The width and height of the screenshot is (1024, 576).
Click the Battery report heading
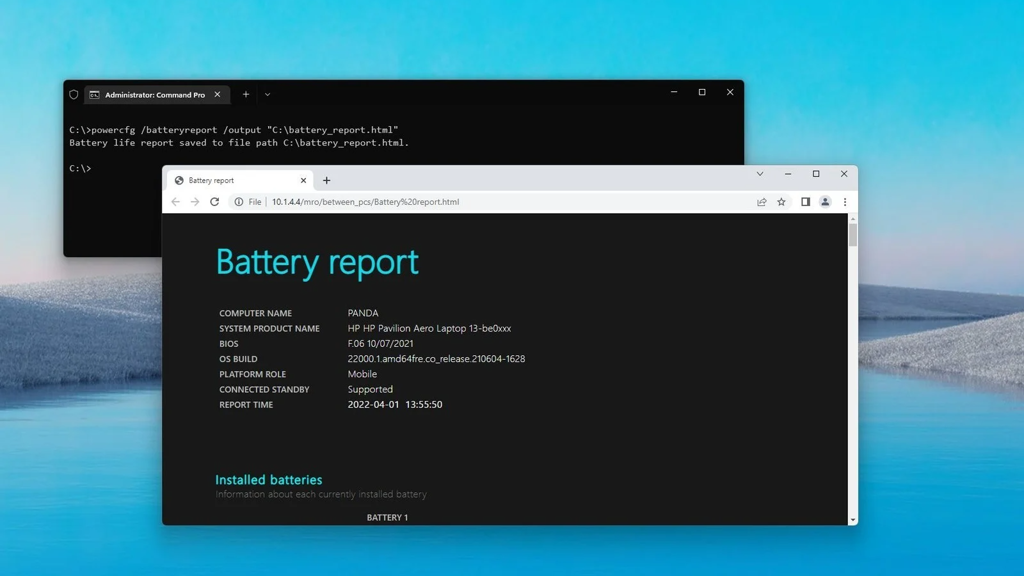pyautogui.click(x=317, y=263)
